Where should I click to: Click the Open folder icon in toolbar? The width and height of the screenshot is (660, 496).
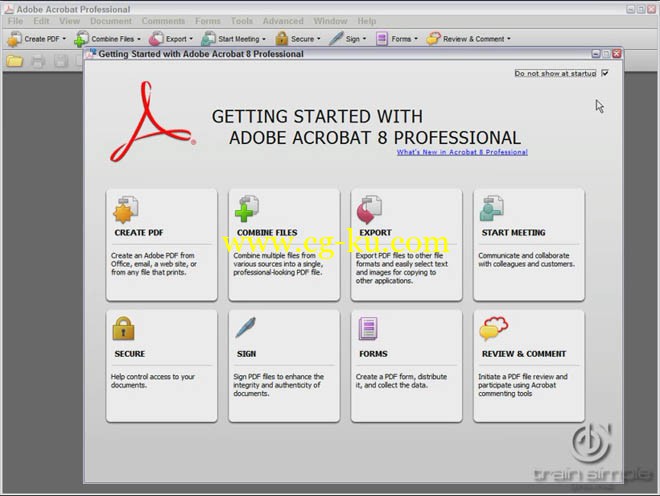[14, 61]
